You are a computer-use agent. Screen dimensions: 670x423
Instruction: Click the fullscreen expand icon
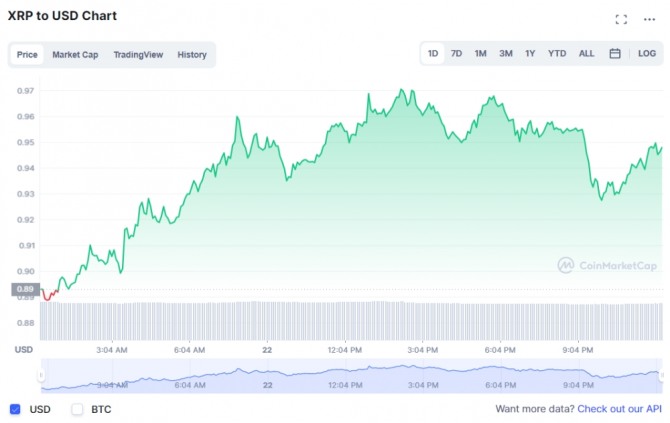pyautogui.click(x=621, y=19)
